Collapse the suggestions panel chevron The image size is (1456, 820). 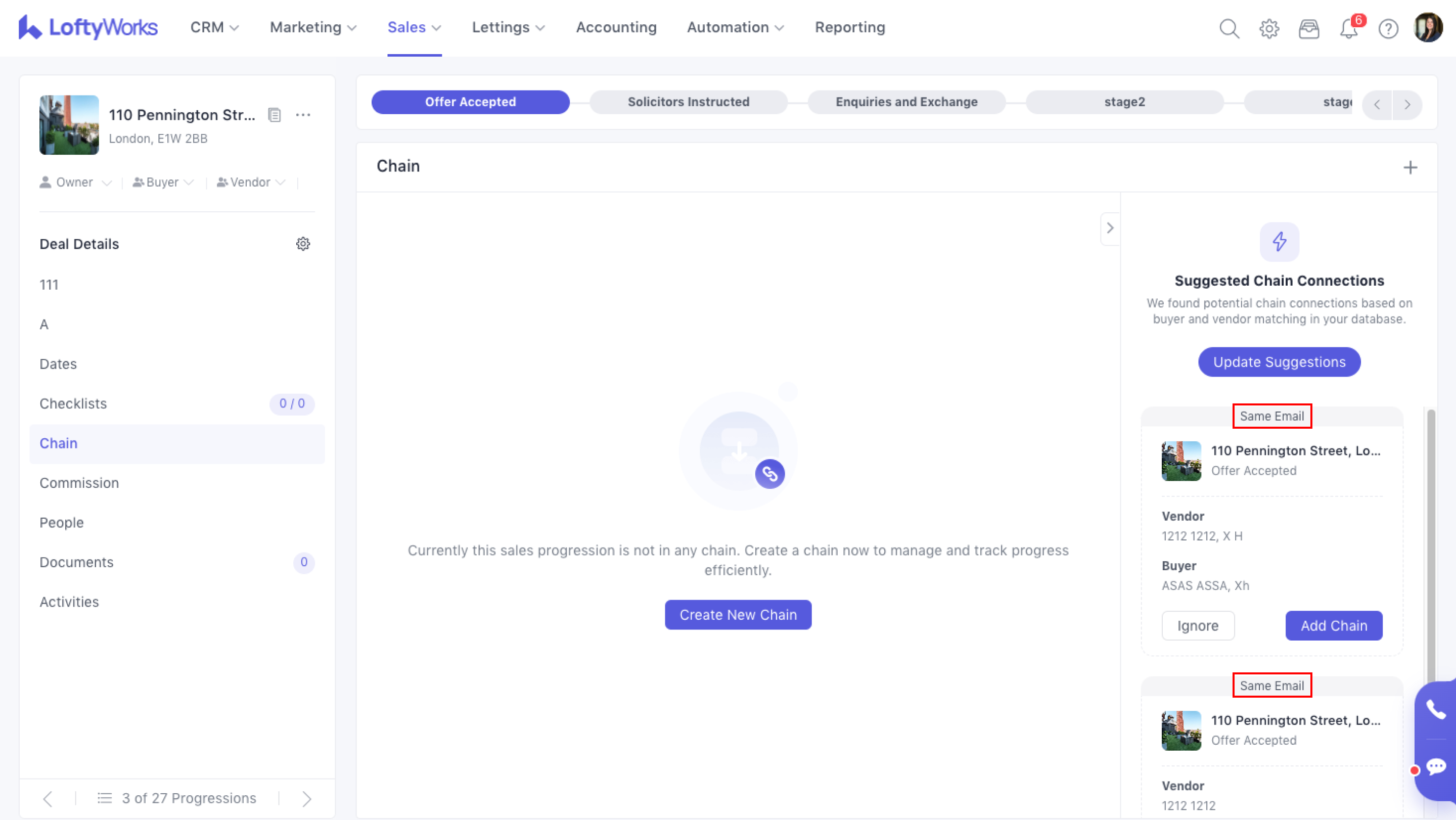pyautogui.click(x=1110, y=227)
